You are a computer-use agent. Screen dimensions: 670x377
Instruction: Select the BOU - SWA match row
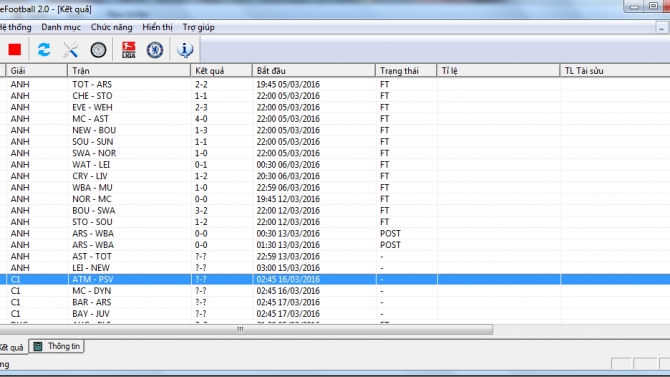[335, 210]
